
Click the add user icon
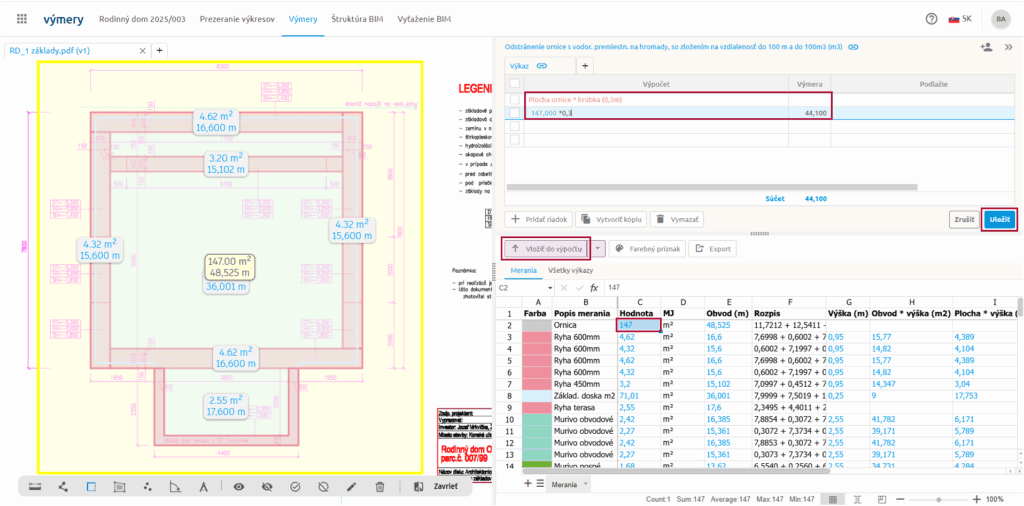[986, 47]
